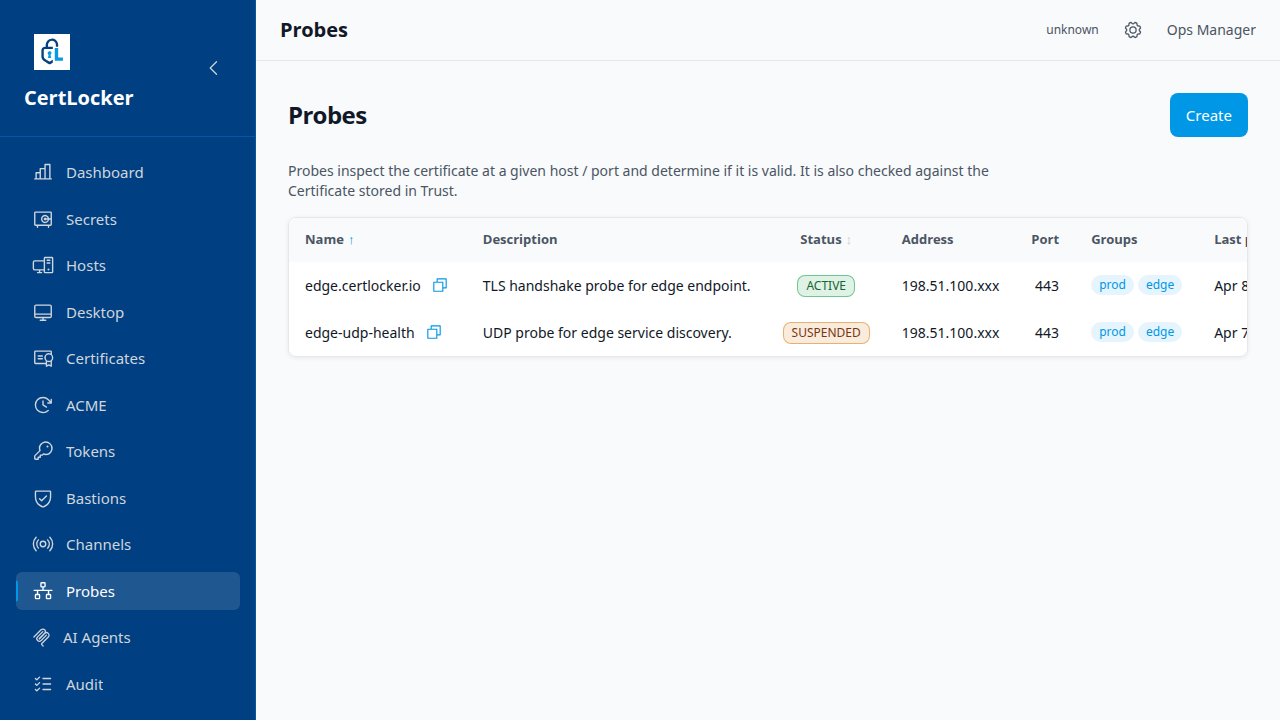Click the Port column header

click(x=1045, y=240)
